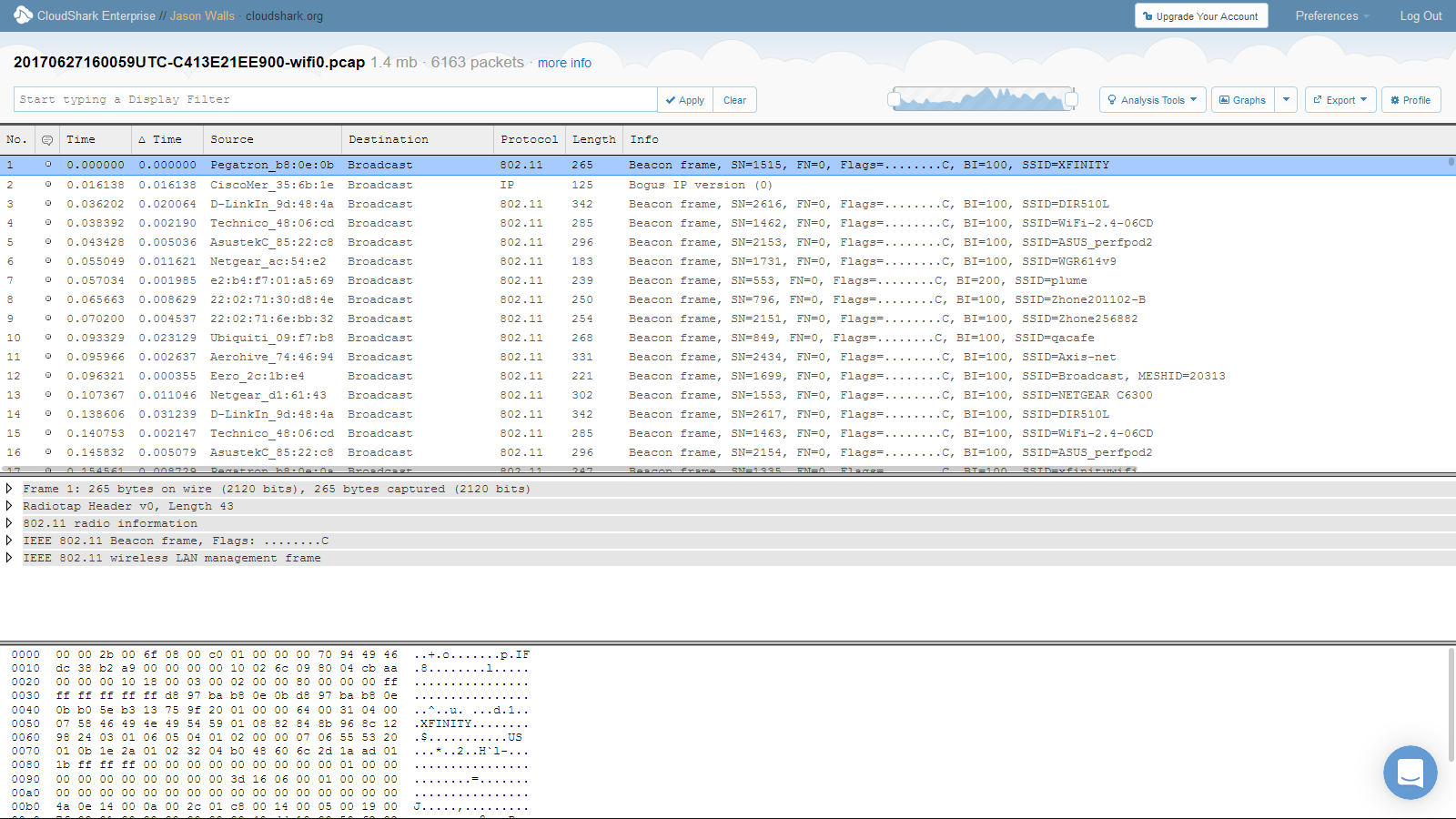Apply the display filter
This screenshot has width=1456, height=819.
coord(685,100)
